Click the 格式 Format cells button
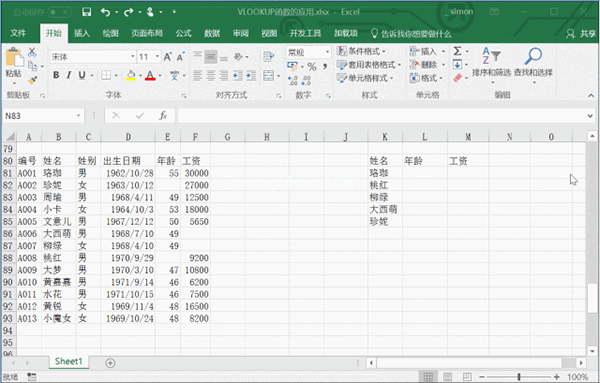Viewport: 600px width, 383px height. 427,78
